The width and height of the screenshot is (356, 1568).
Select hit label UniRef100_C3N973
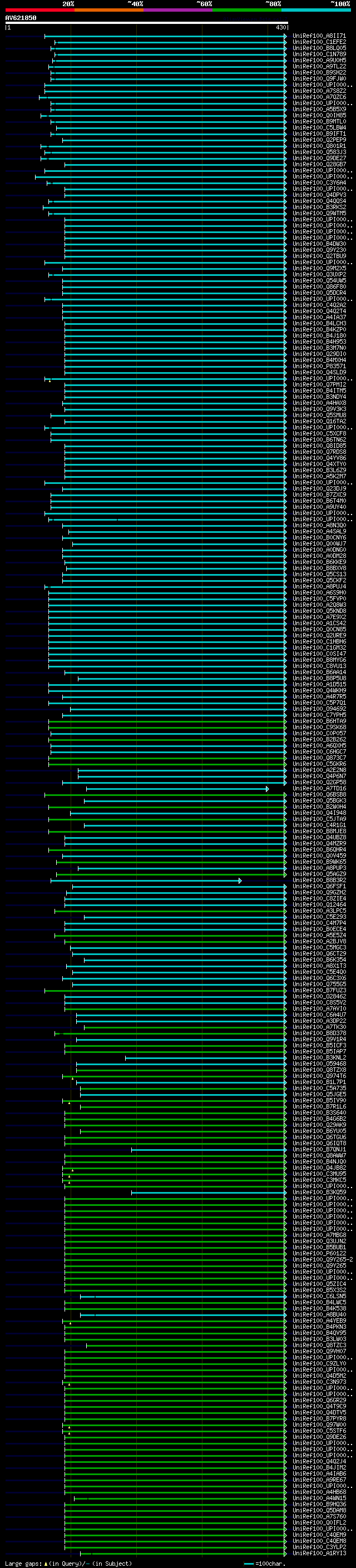click(x=319, y=1382)
